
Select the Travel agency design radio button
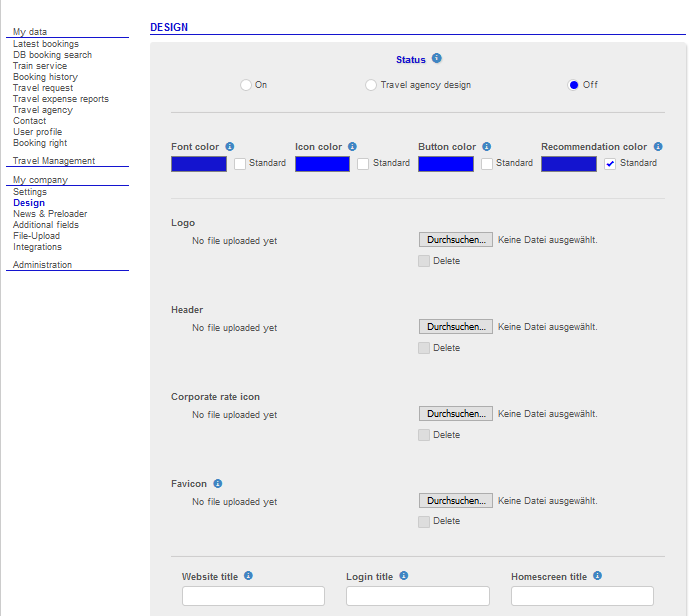[371, 85]
